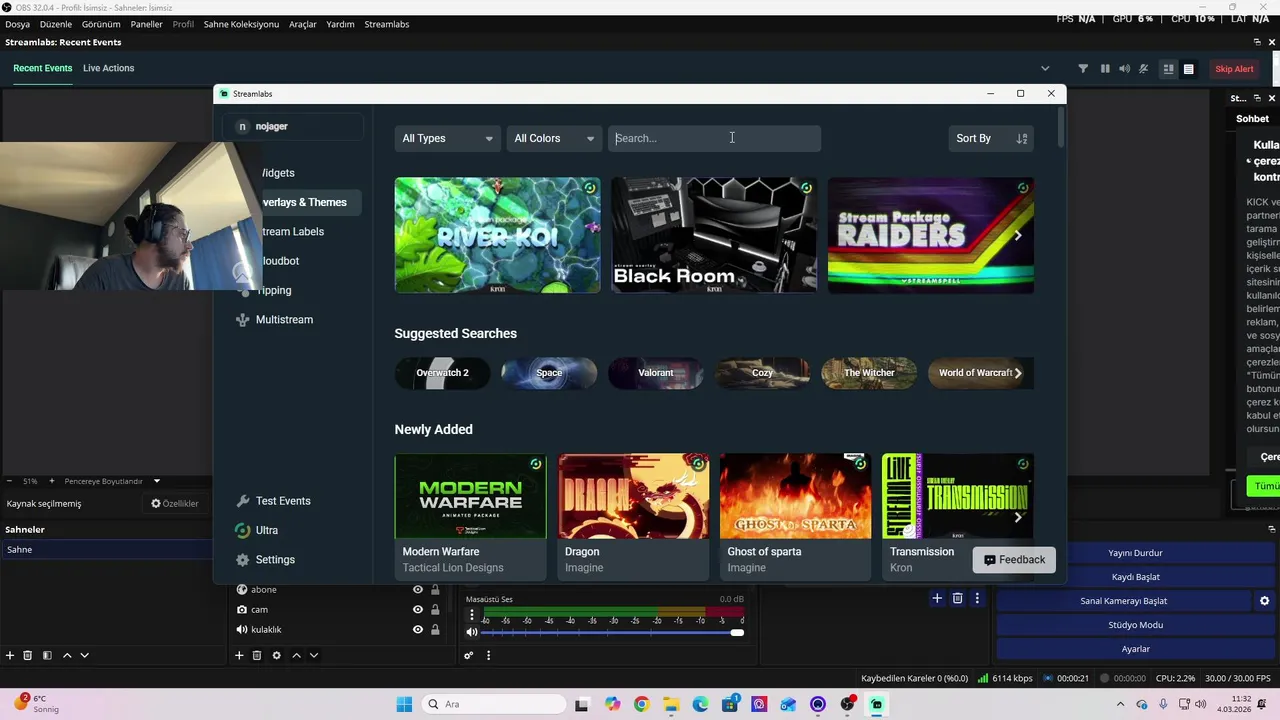Open File Explorer from the taskbar

[x=671, y=704]
